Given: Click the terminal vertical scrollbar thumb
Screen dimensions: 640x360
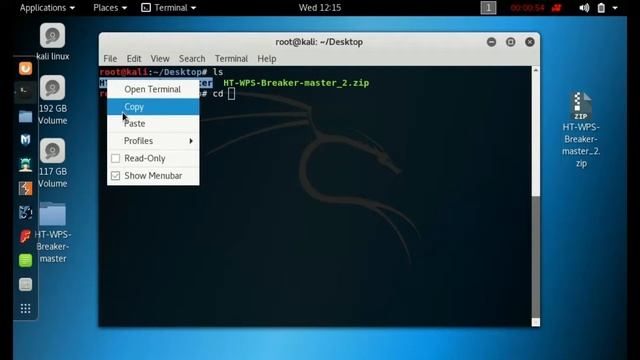Looking at the screenshot, I should [536, 257].
